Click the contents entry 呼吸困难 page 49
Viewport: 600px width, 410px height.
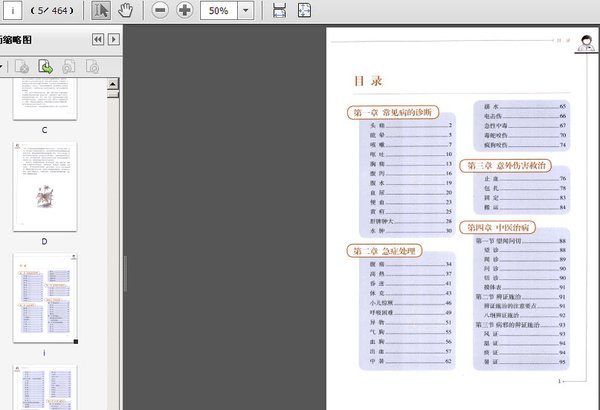click(x=411, y=312)
